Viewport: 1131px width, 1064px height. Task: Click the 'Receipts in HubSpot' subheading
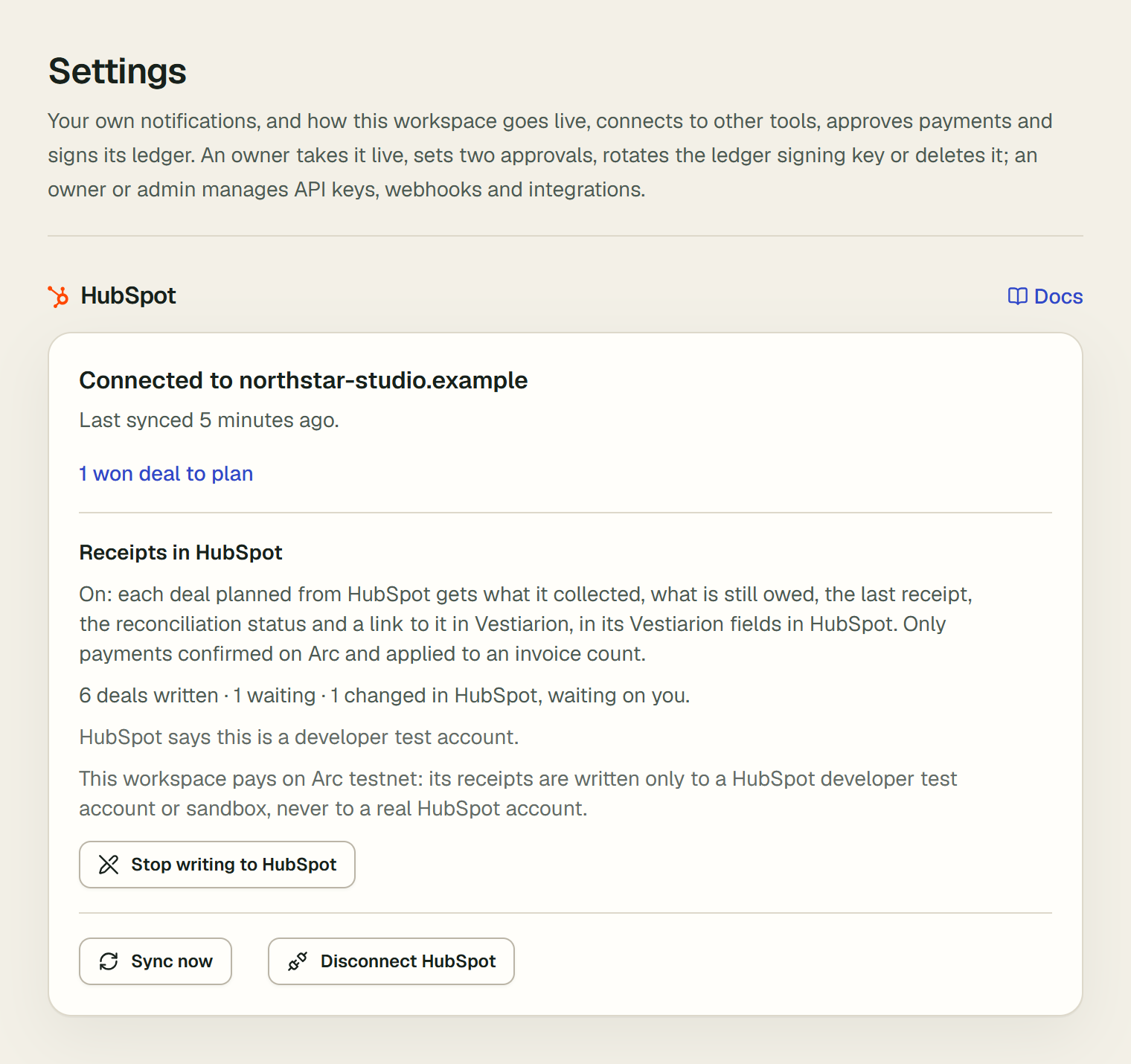point(181,553)
